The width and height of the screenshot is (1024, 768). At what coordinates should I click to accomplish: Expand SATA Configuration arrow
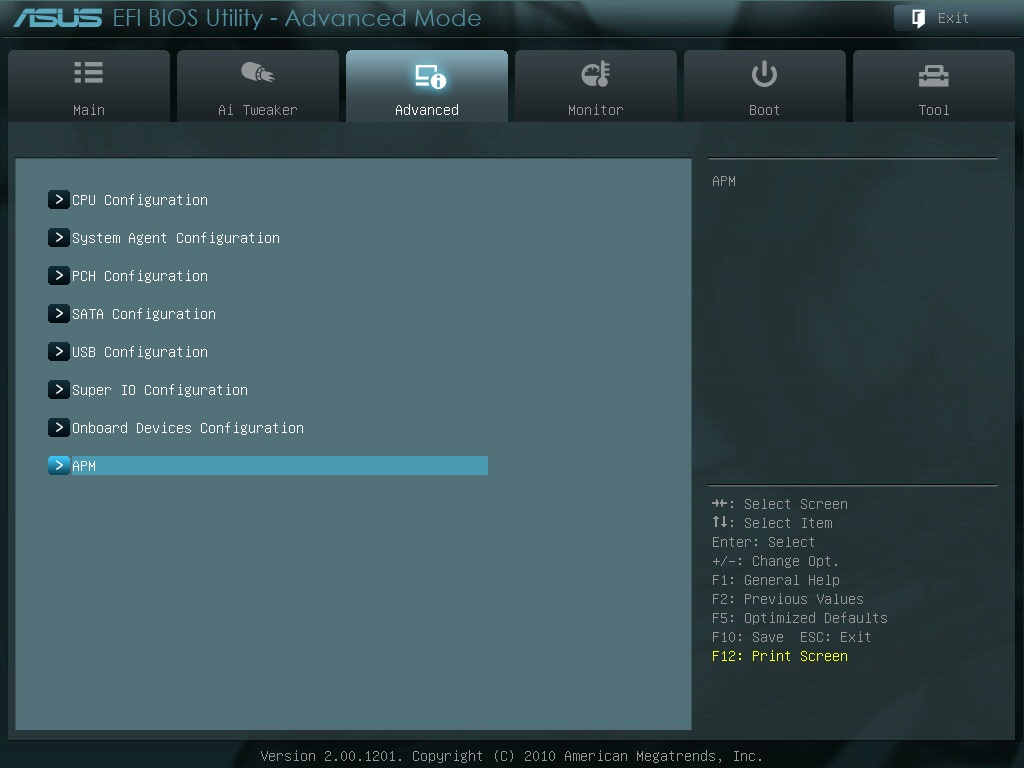pos(59,313)
